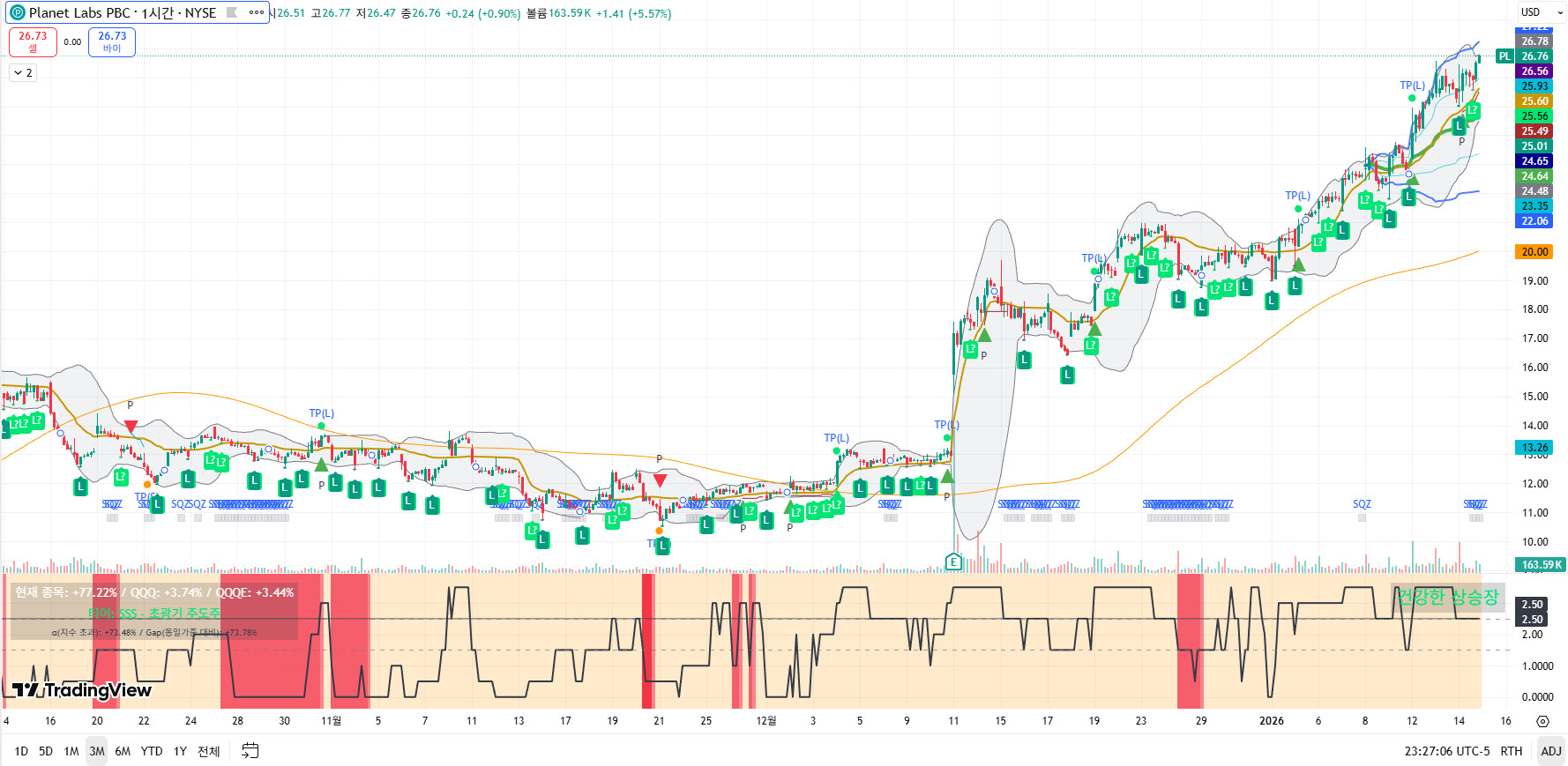Click the 26.76 current price label
Viewport: 1568px width, 766px height.
[1534, 56]
